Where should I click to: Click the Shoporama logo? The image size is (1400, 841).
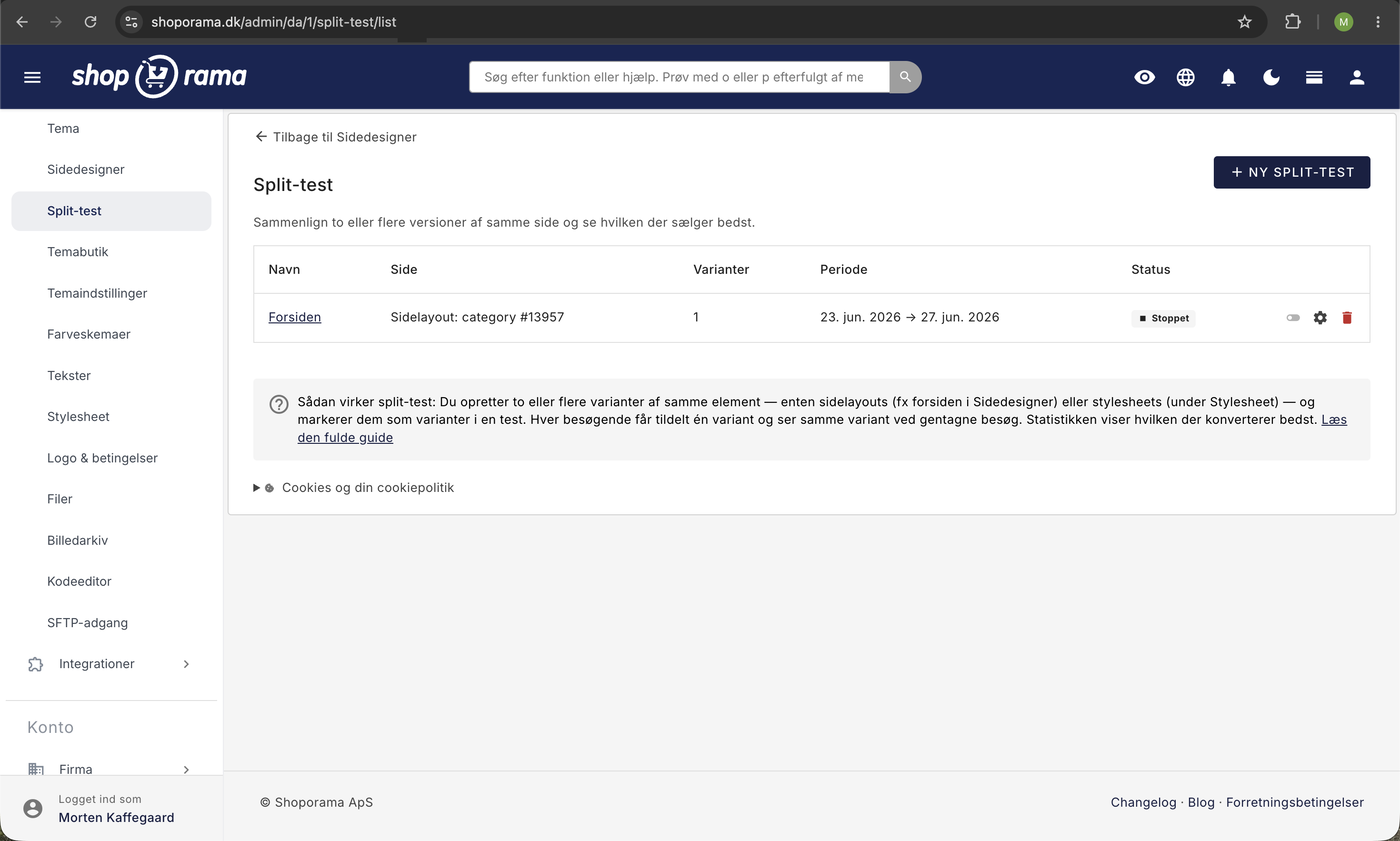[159, 76]
